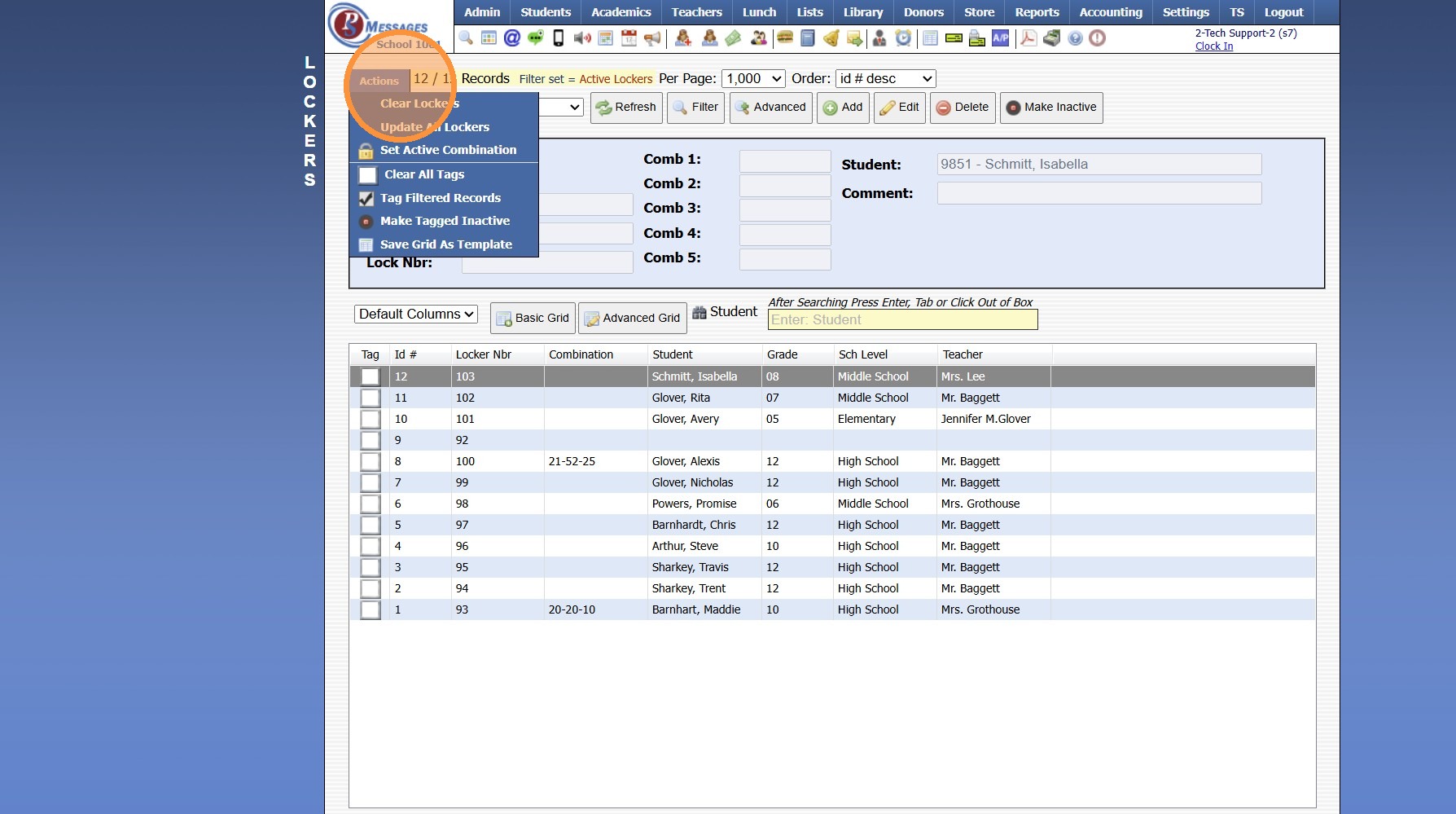Click the blue help question mark icon

pos(1075,38)
